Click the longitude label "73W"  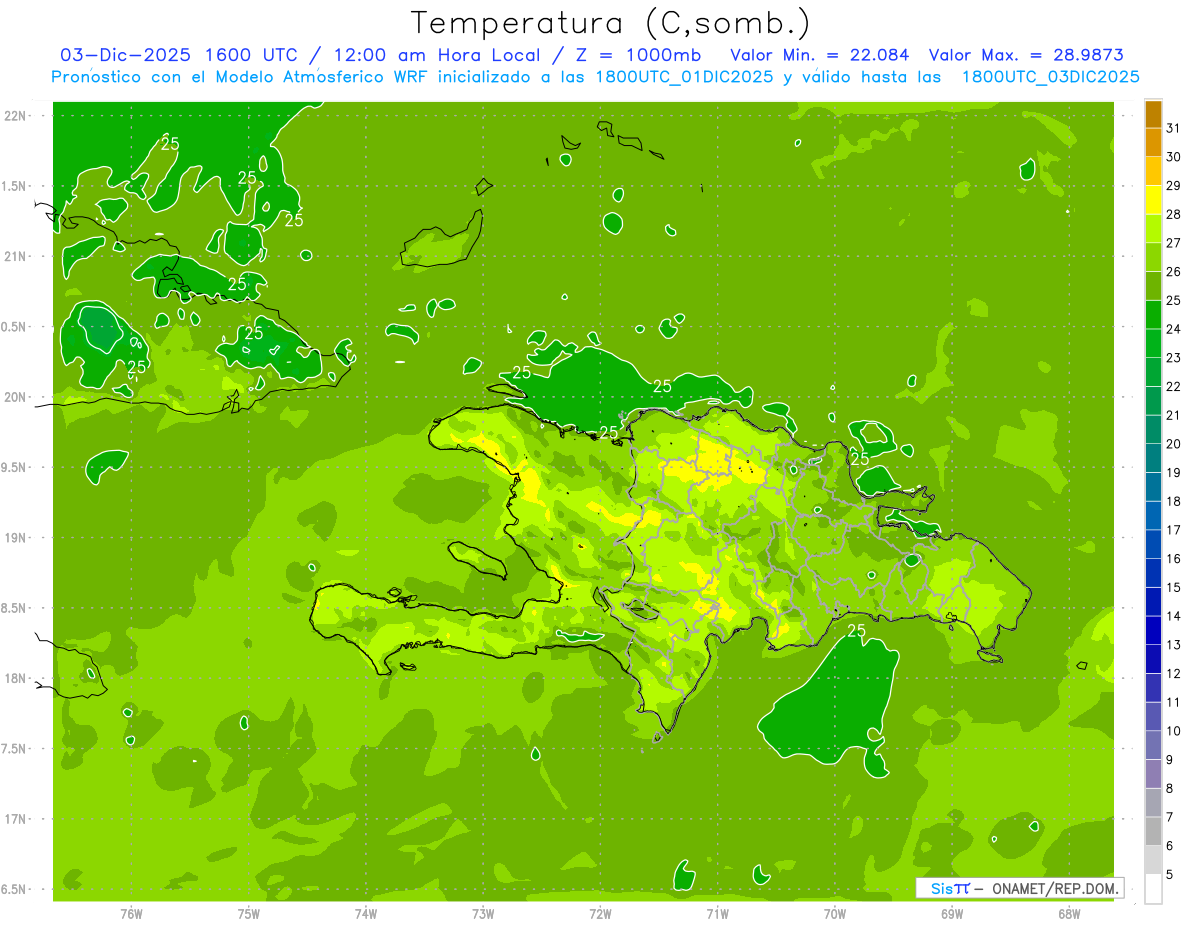[483, 913]
